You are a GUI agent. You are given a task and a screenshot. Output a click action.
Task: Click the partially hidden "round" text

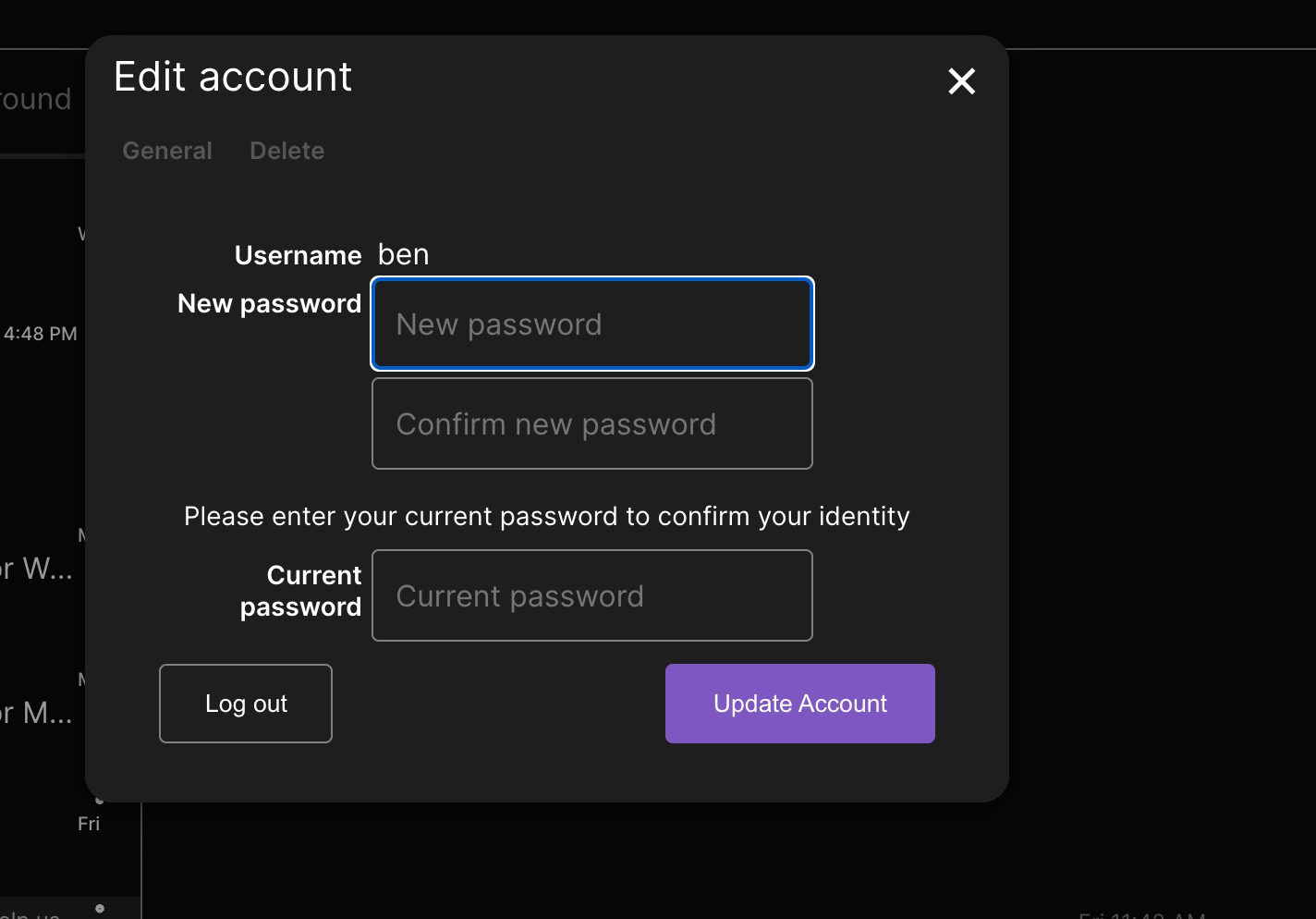35,99
